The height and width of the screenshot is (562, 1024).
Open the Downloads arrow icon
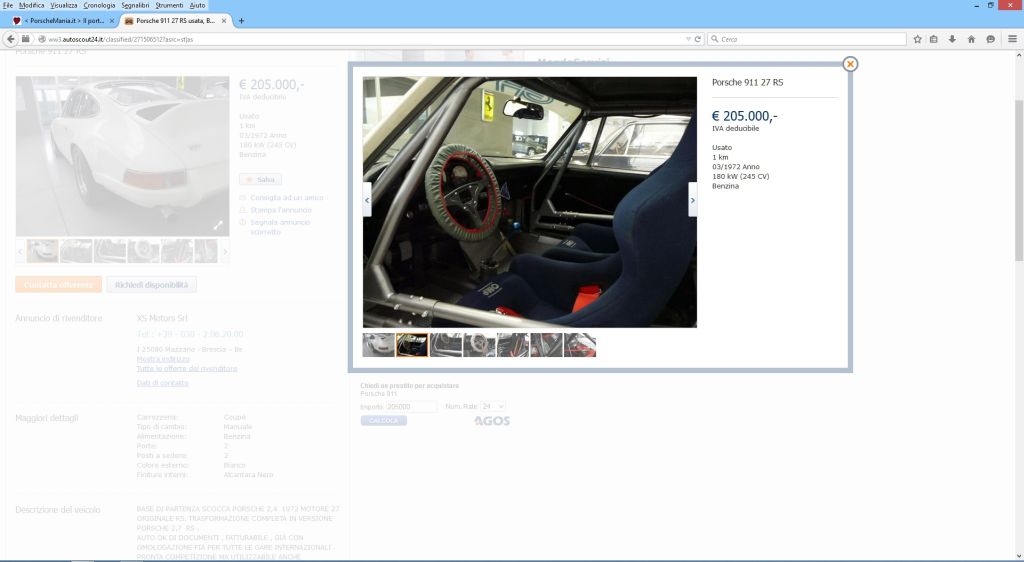pos(952,39)
